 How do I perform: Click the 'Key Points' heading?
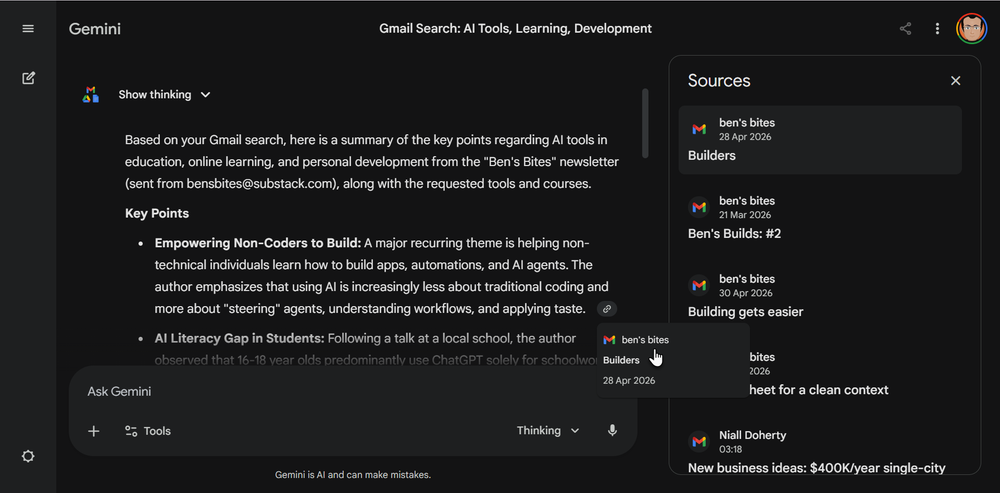(x=157, y=213)
